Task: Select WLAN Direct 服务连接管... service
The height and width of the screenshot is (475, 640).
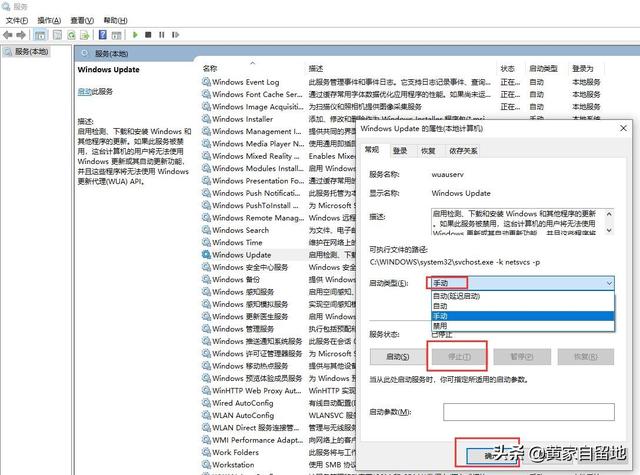Action: pyautogui.click(x=256, y=428)
